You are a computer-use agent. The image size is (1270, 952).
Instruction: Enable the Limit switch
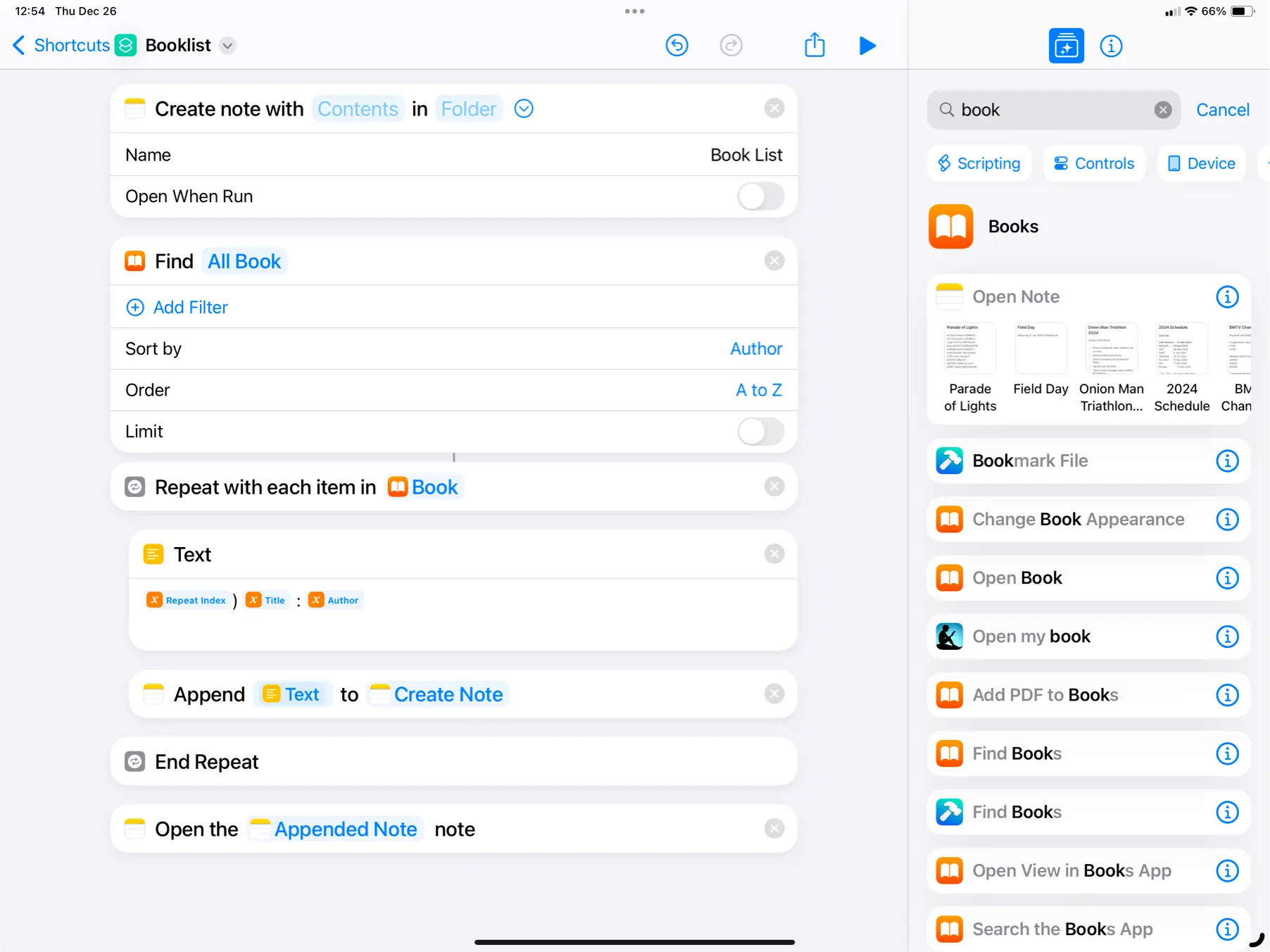click(760, 432)
